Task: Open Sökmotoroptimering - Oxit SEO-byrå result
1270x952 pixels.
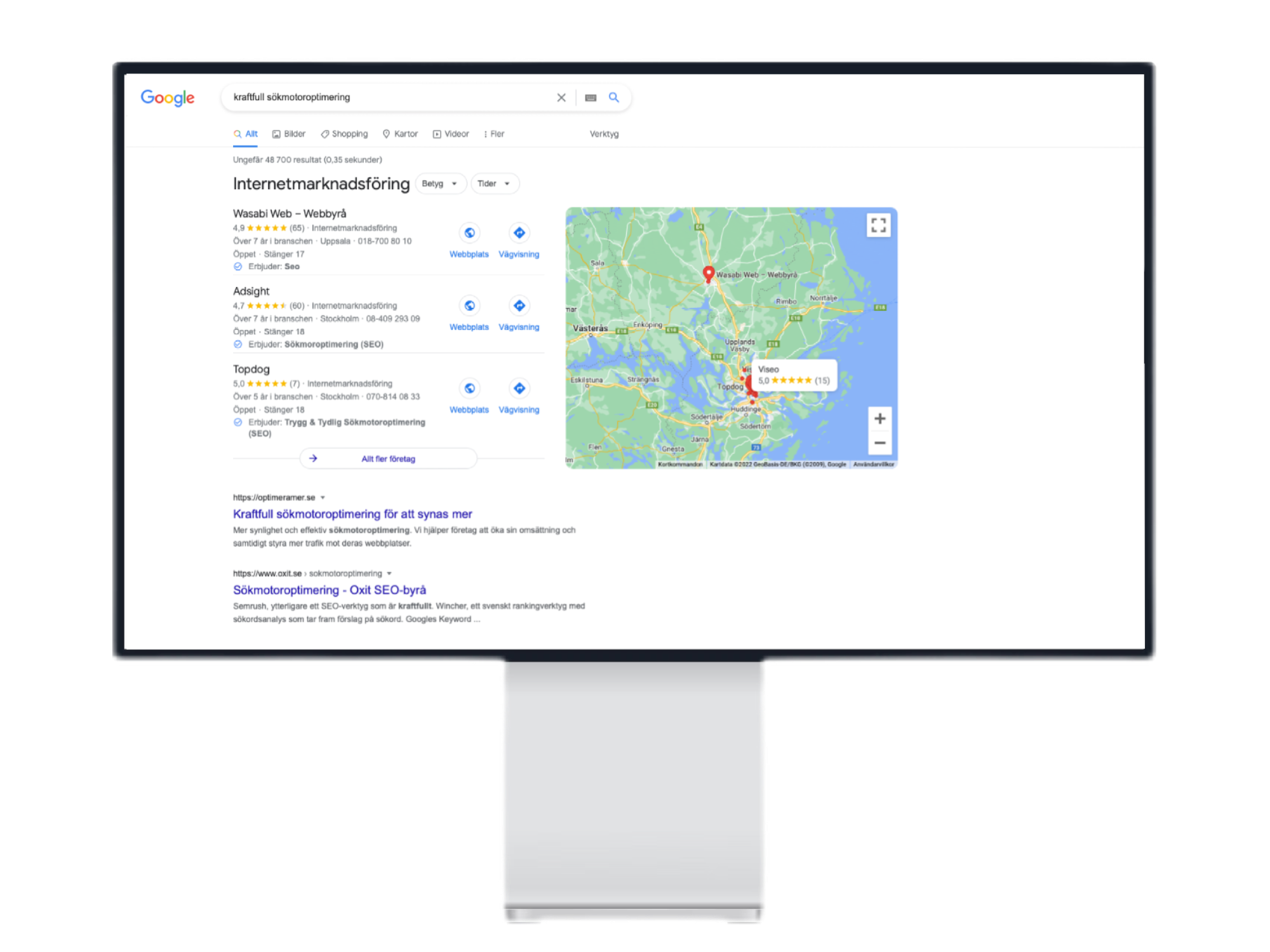Action: coord(329,590)
